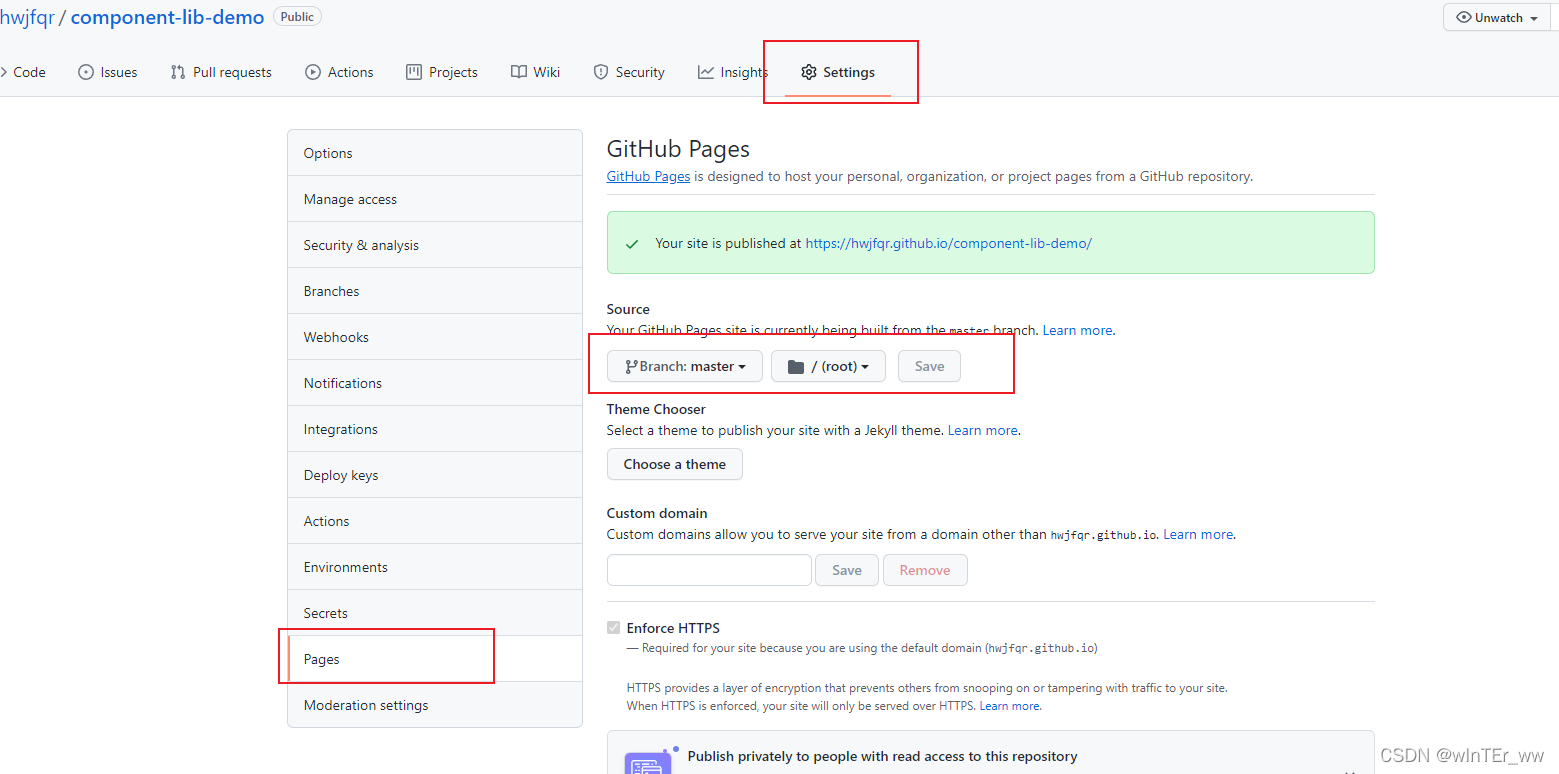1559x774 pixels.
Task: Click the Projects board icon
Action: tap(414, 72)
